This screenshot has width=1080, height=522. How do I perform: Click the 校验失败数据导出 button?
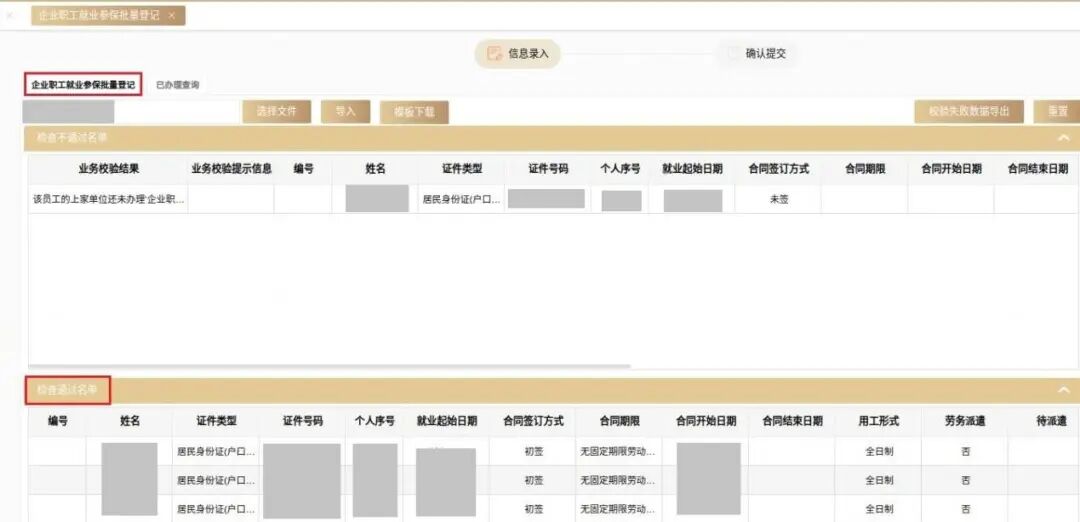pyautogui.click(x=969, y=112)
